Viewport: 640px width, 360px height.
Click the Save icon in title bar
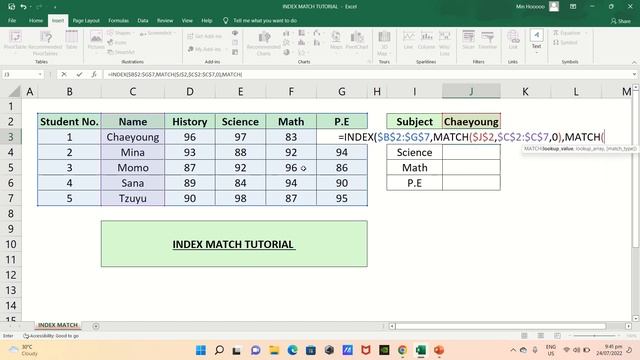(x=11, y=7)
